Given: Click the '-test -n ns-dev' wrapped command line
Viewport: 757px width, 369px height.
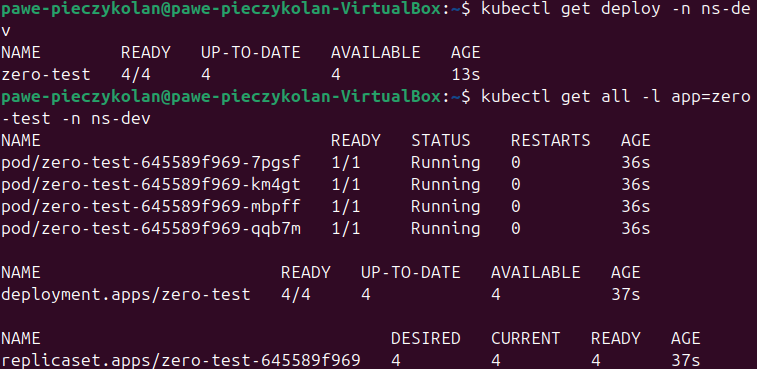Looking at the screenshot, I should click(x=76, y=119).
